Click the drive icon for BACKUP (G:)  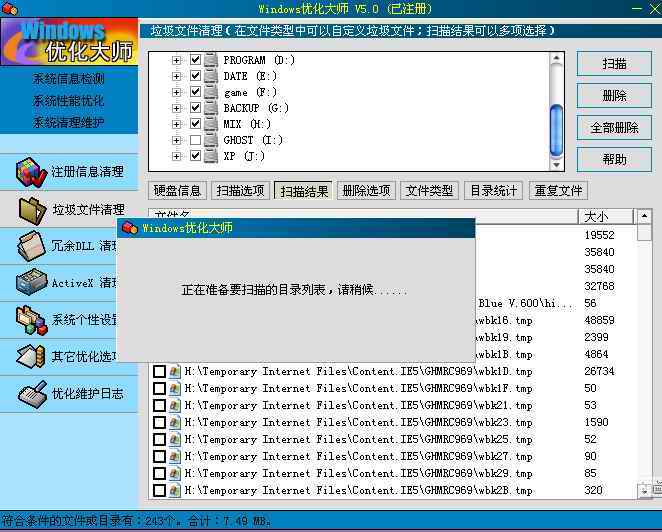(211, 109)
